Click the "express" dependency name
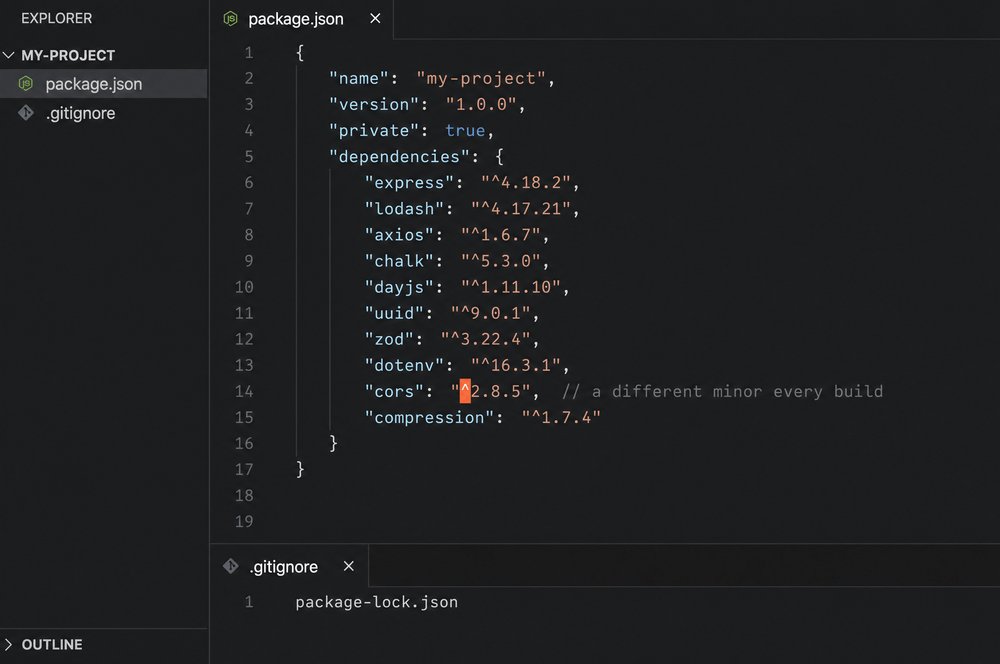Screen dimensions: 1000x664 point(409,182)
